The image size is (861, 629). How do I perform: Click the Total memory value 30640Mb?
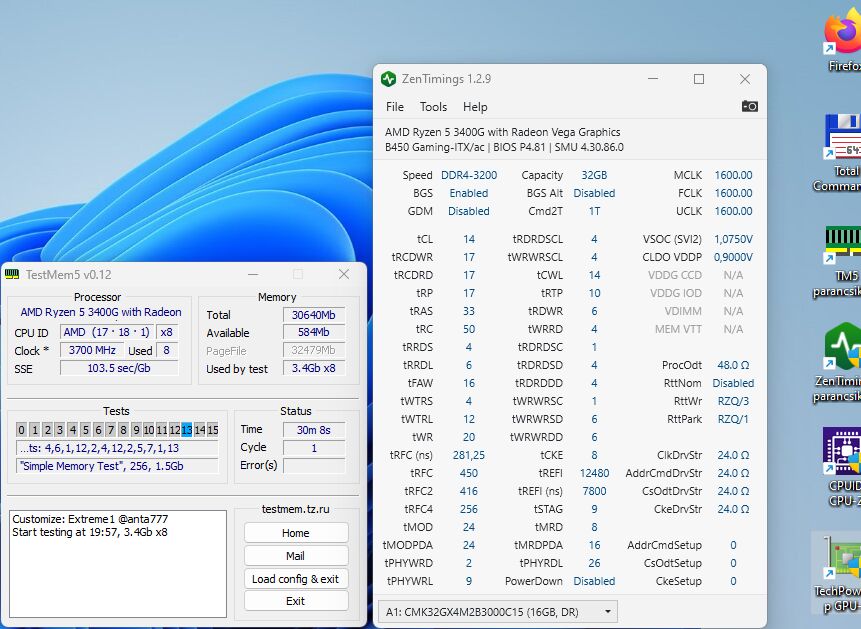pos(314,315)
